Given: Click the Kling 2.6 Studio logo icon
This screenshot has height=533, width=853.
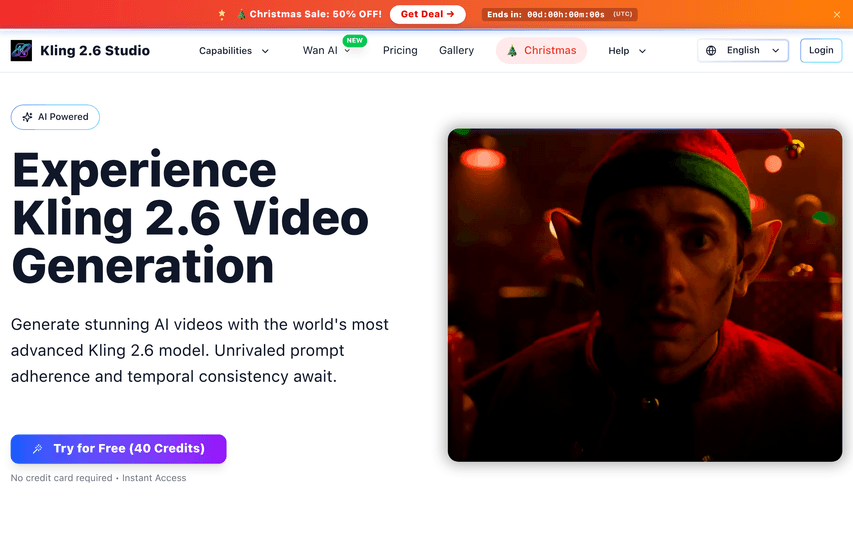Looking at the screenshot, I should pos(21,51).
